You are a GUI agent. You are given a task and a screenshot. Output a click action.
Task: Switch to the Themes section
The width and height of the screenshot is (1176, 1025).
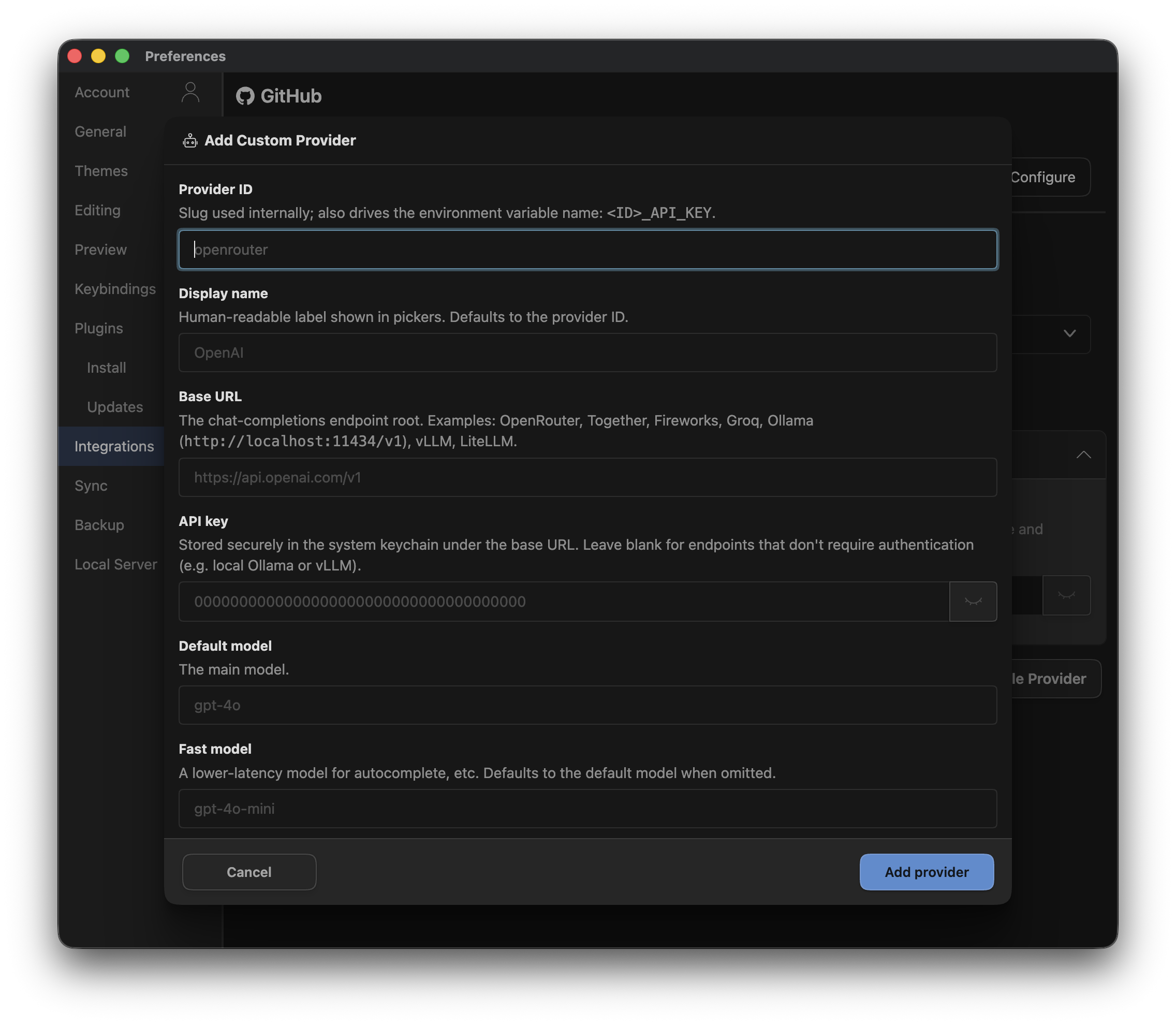(x=100, y=171)
